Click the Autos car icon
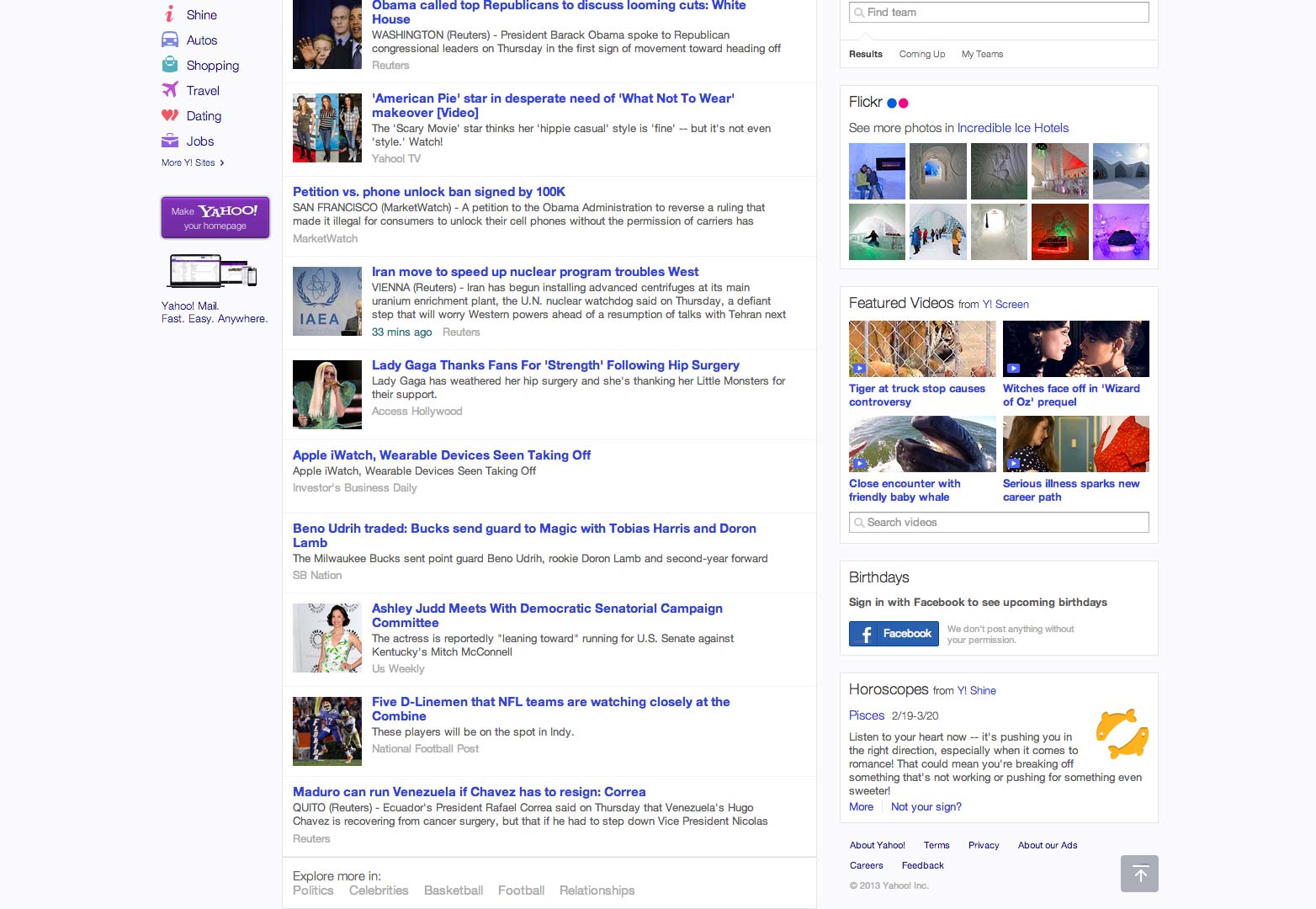Screen dimensions: 1316x909 [169, 40]
